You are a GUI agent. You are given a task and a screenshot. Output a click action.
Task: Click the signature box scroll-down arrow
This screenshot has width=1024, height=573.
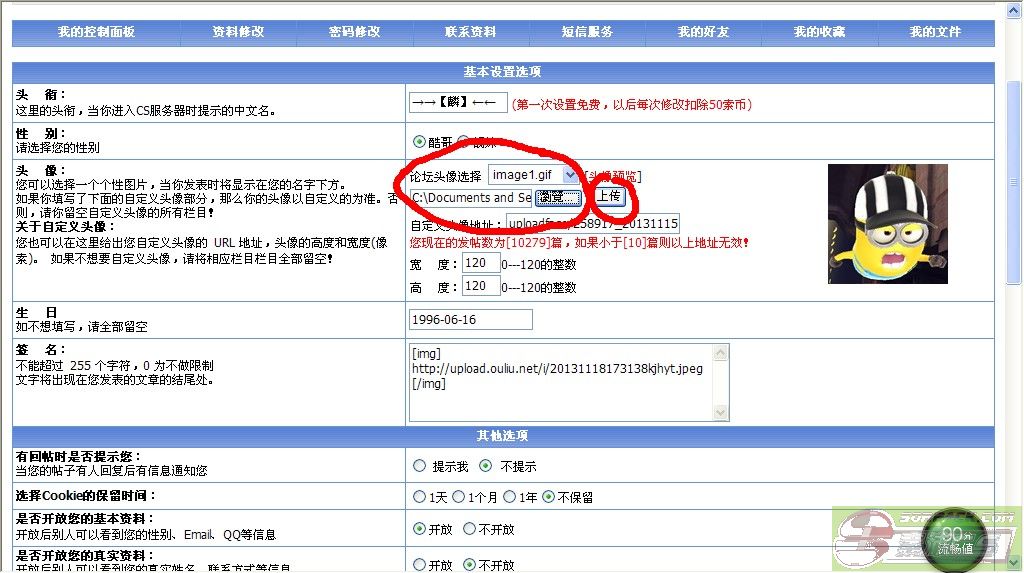point(720,412)
